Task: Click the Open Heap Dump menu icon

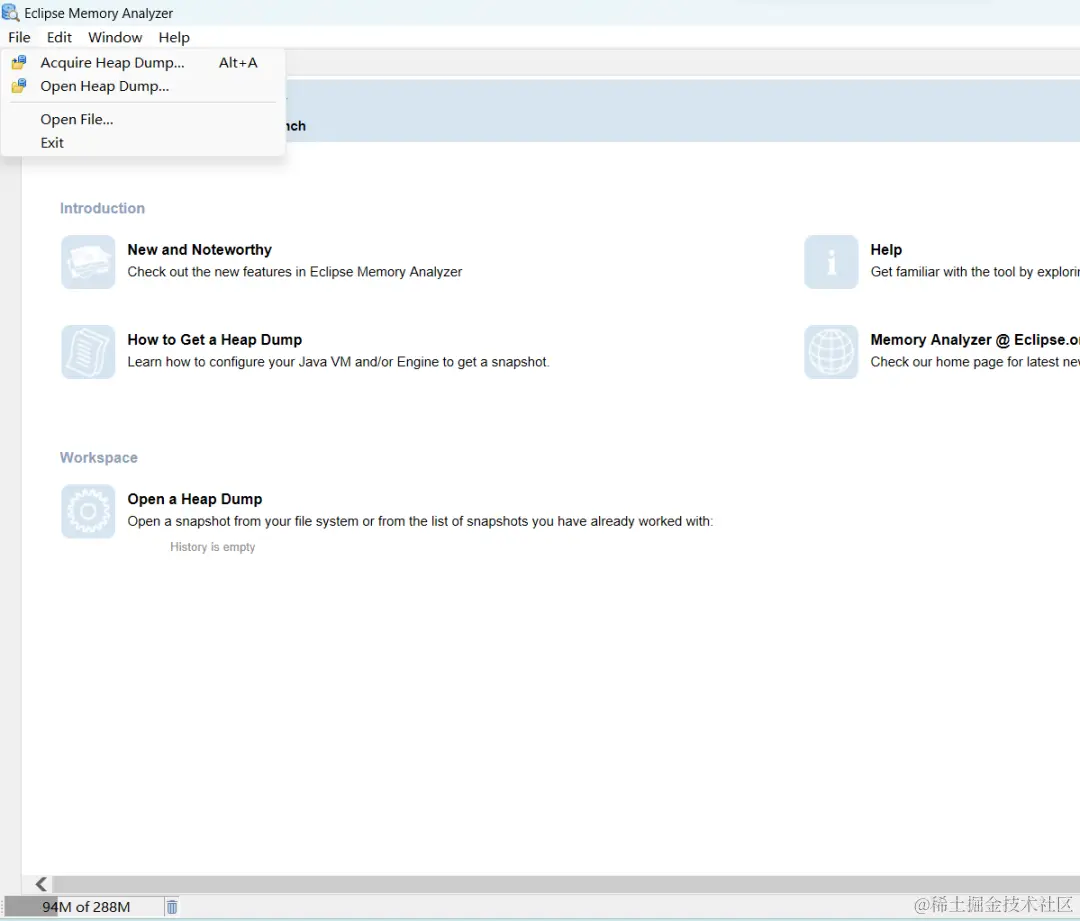Action: click(19, 86)
